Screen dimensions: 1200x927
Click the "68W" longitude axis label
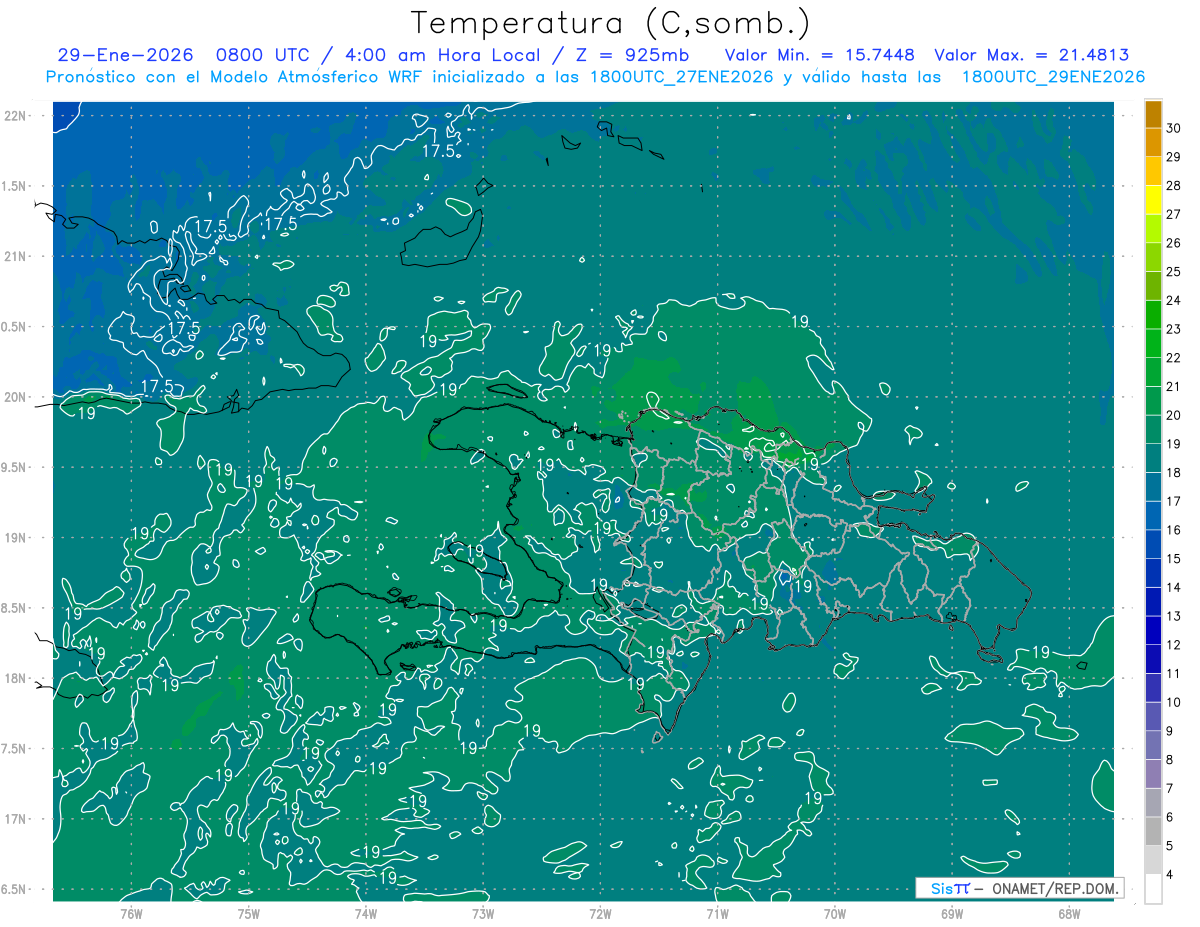(x=1069, y=913)
